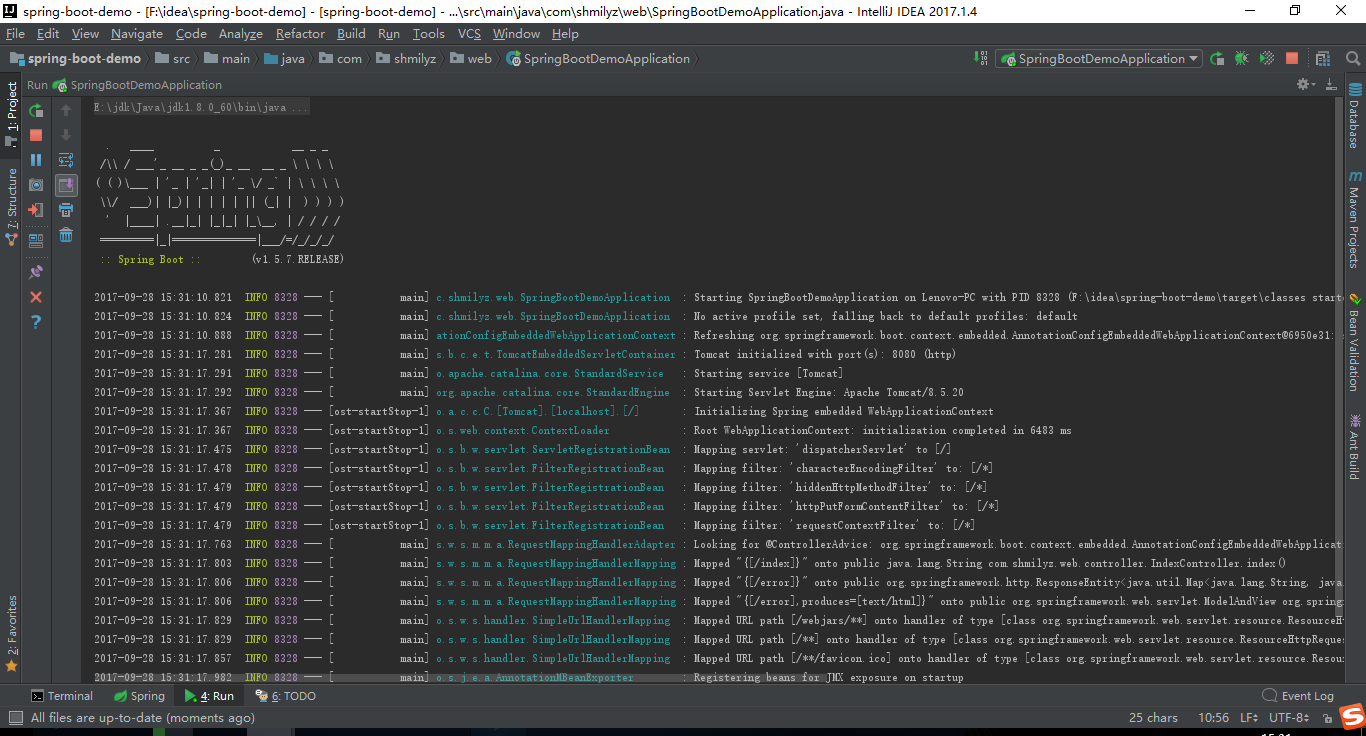Image resolution: width=1366 pixels, height=736 pixels.
Task: Pin the Run tool window tab
Action: (36, 271)
